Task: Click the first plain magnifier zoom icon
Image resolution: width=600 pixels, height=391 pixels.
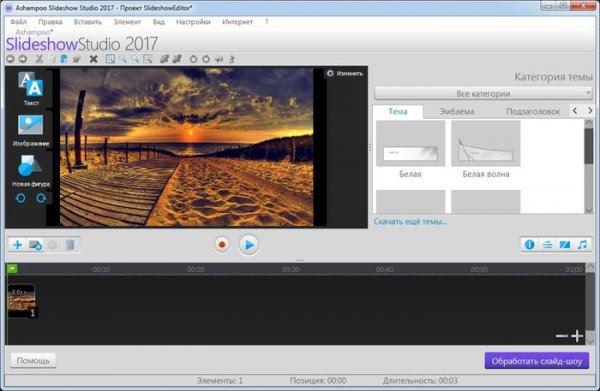Action: click(122, 59)
